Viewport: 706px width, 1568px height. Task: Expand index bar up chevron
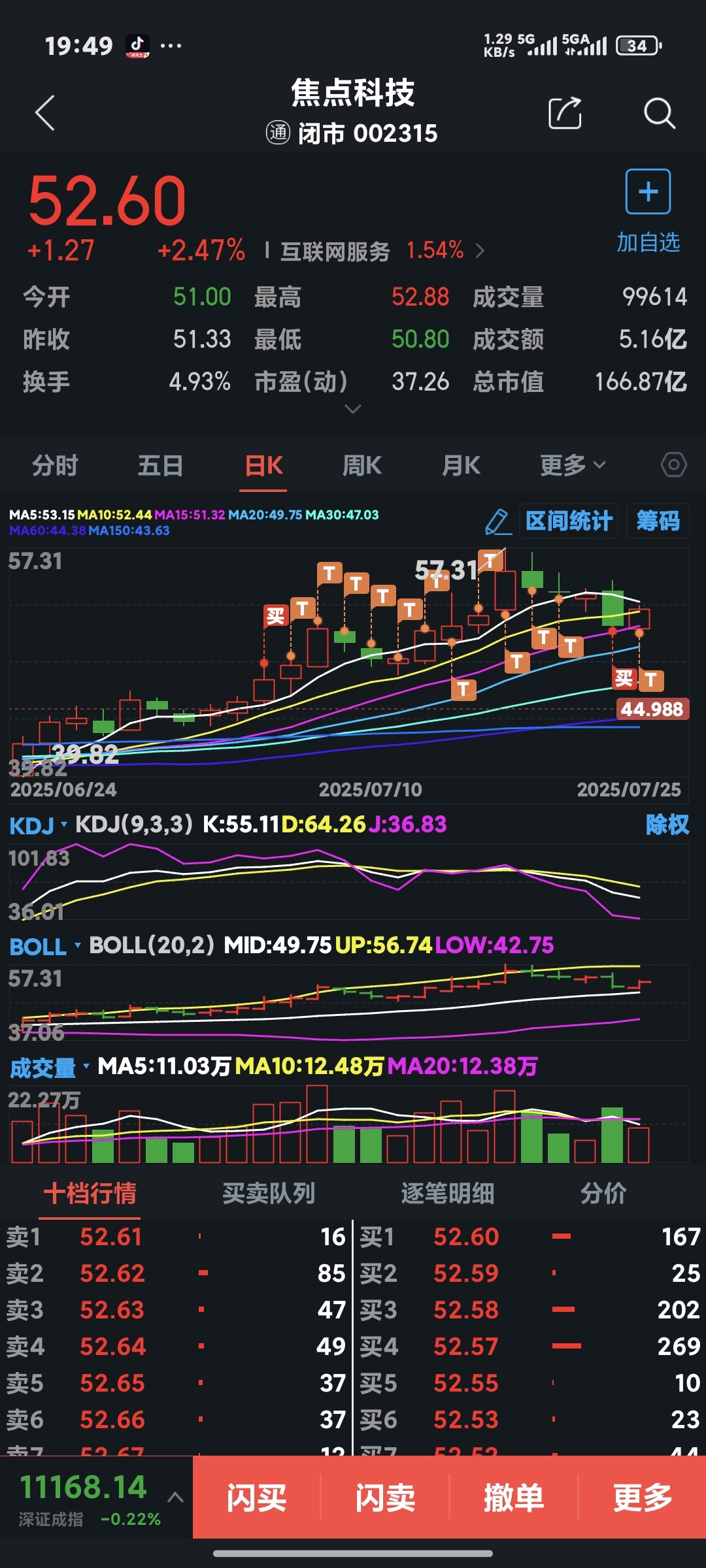[175, 1497]
